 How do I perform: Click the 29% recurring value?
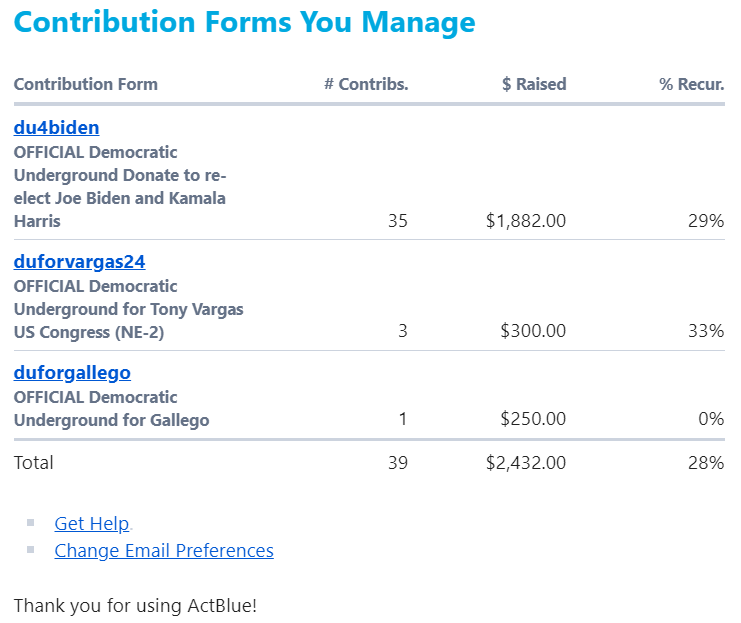705,221
